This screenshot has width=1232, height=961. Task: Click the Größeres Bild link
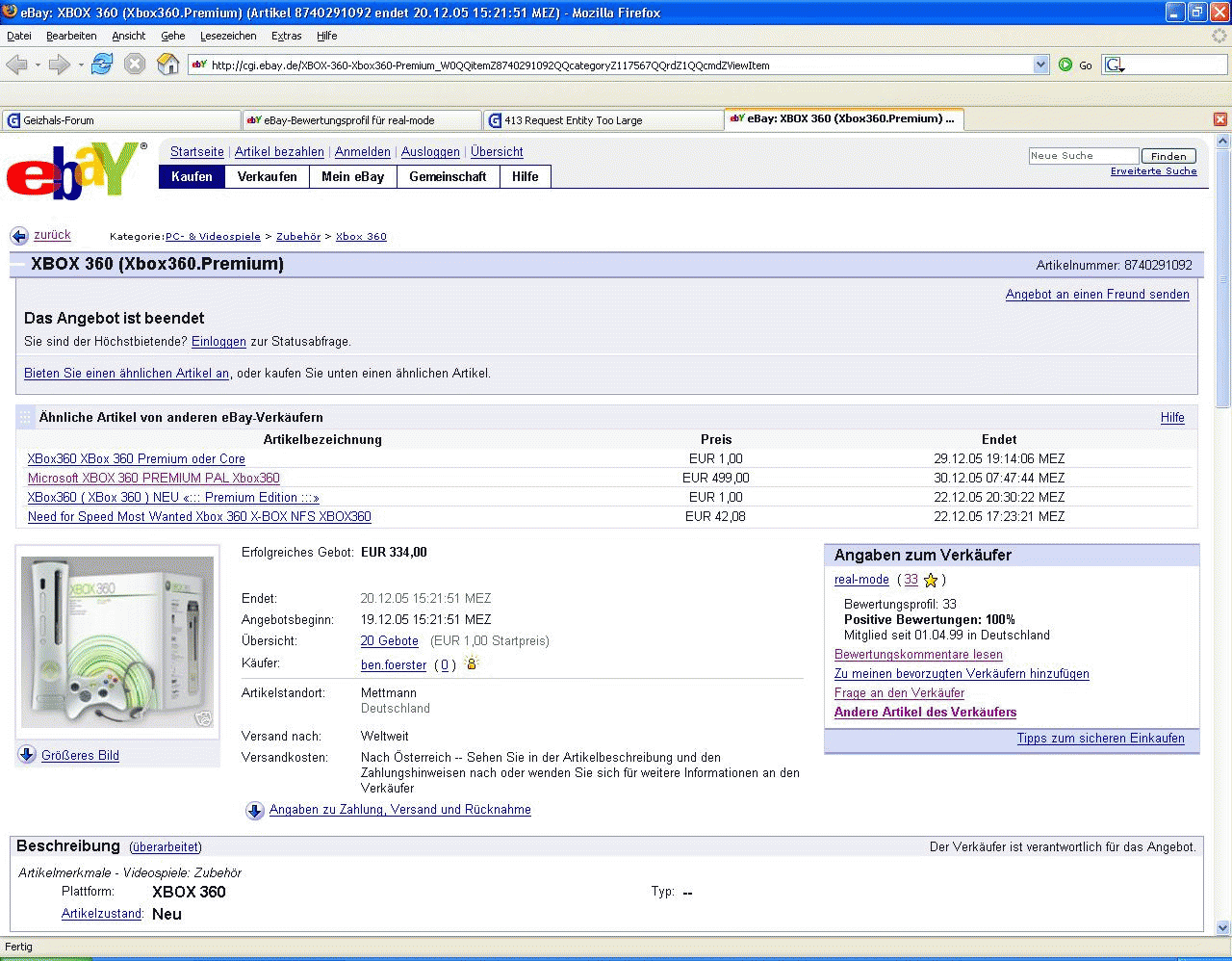coord(80,756)
